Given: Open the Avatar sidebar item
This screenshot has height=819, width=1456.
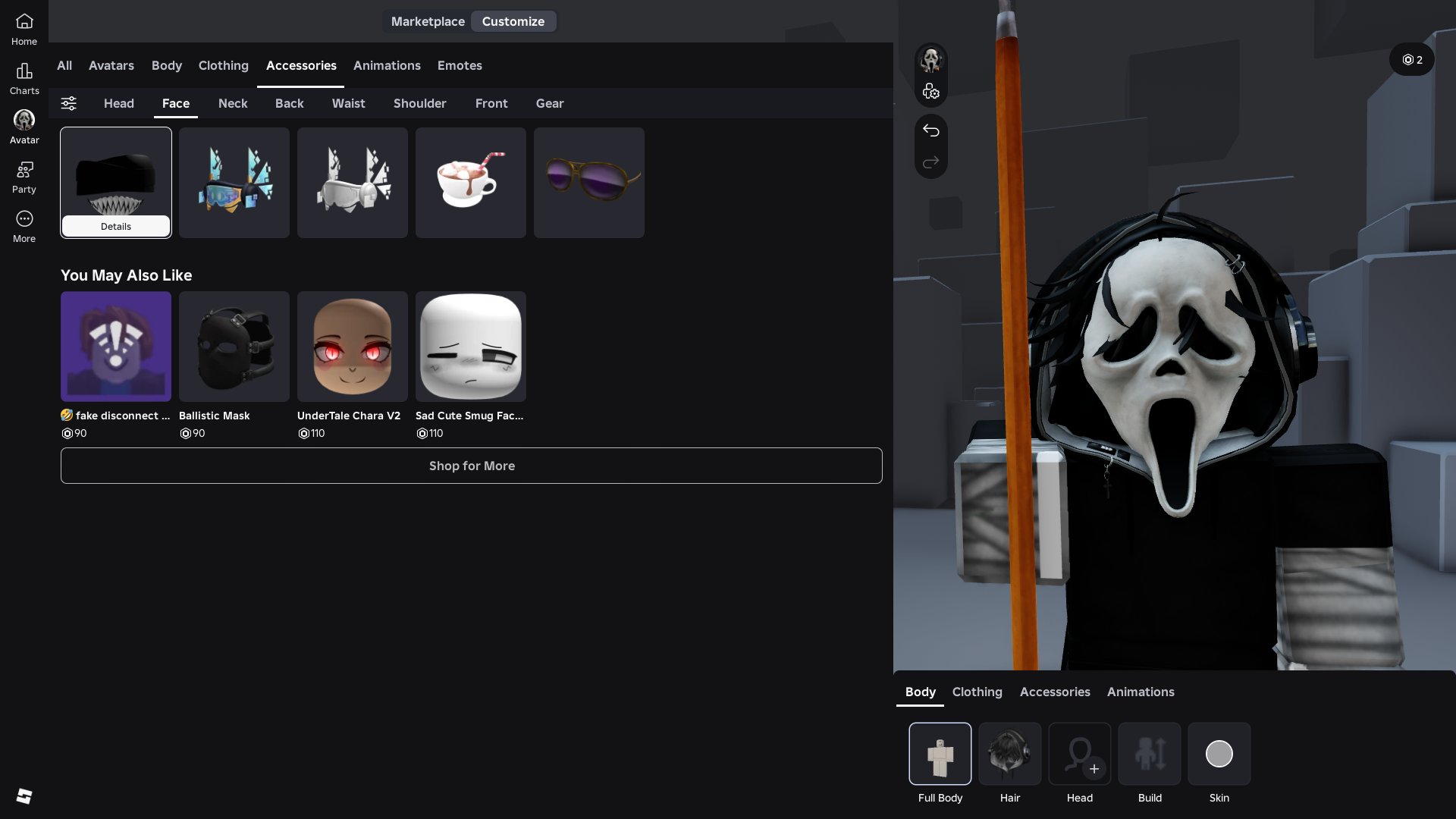Looking at the screenshot, I should point(24,128).
